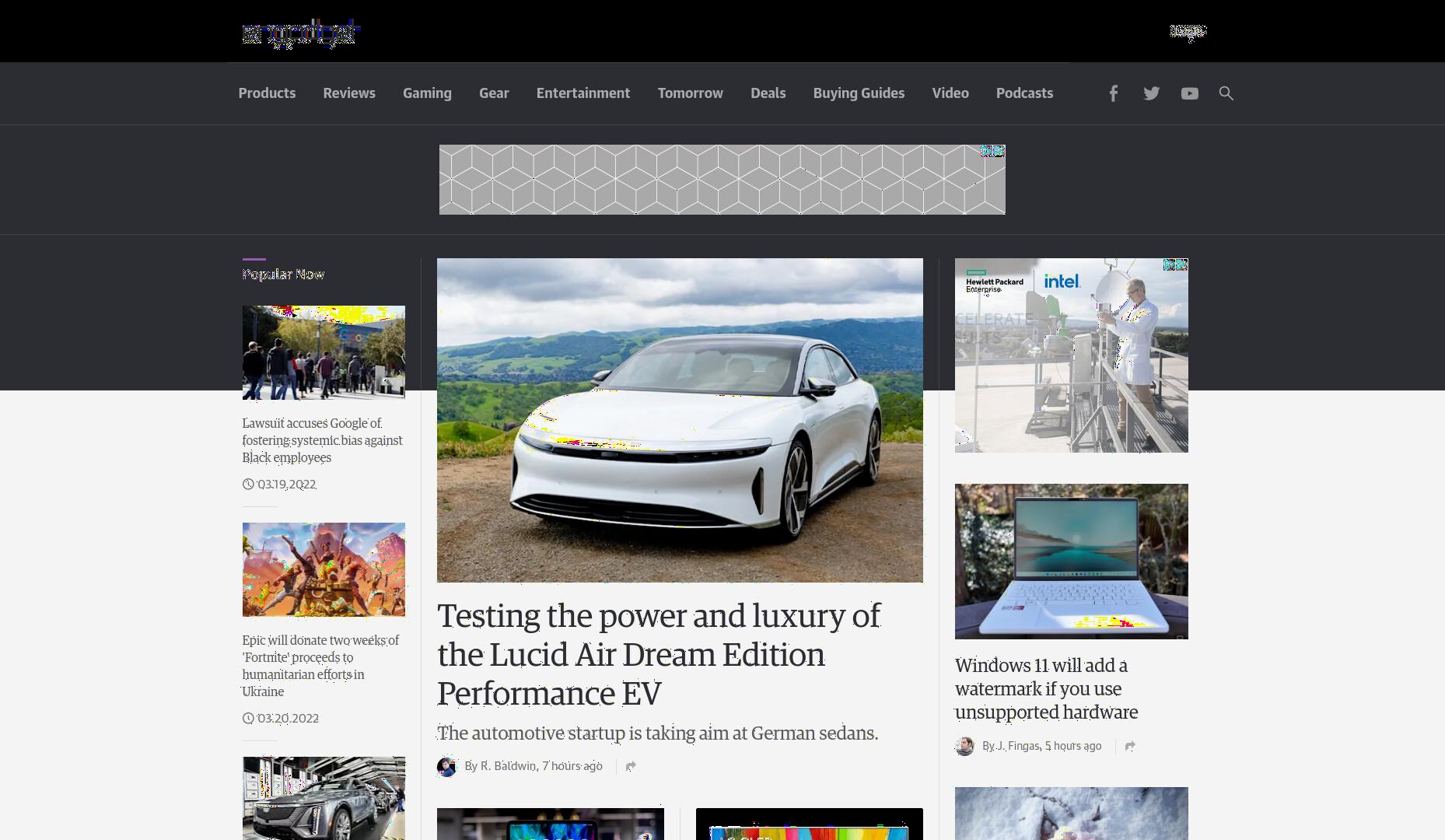Open Lucid Air Dream Edition headline

[659, 654]
